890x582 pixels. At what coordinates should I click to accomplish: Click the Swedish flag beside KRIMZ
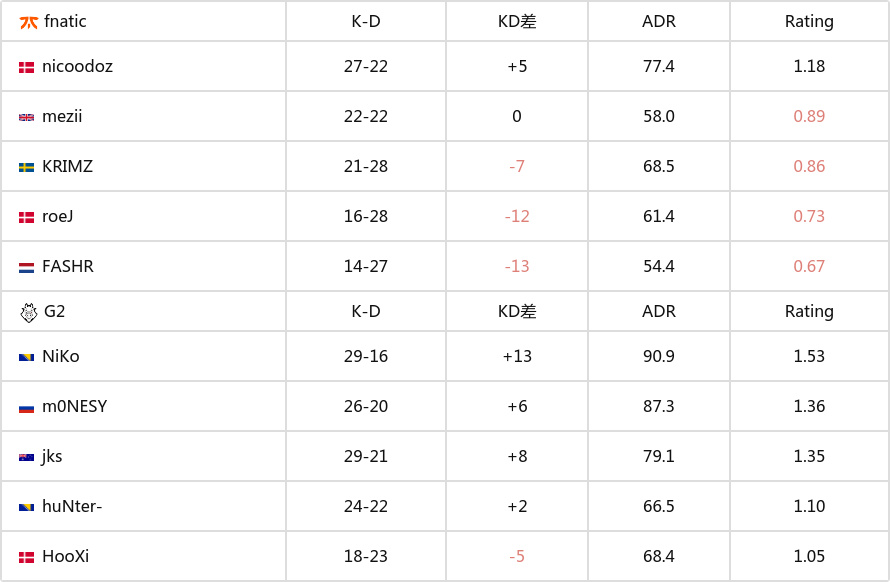[27, 167]
